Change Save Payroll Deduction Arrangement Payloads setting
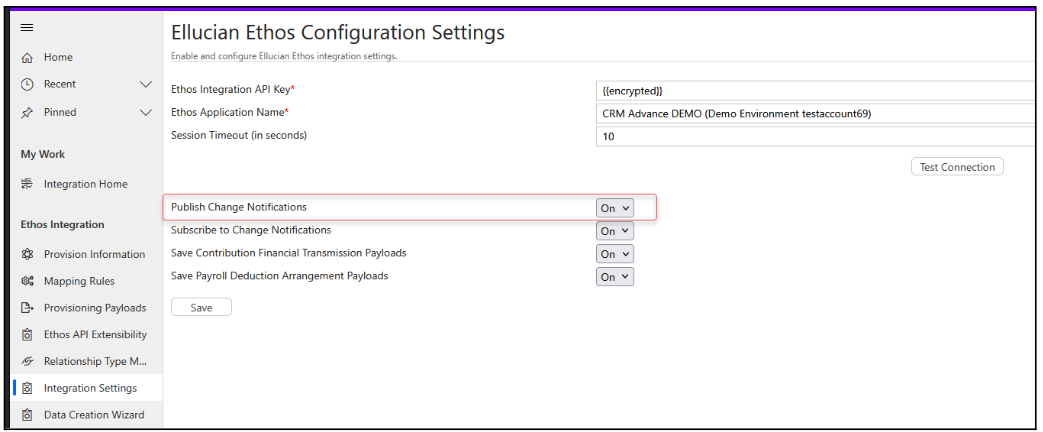This screenshot has height=432, width=1043. [x=615, y=276]
